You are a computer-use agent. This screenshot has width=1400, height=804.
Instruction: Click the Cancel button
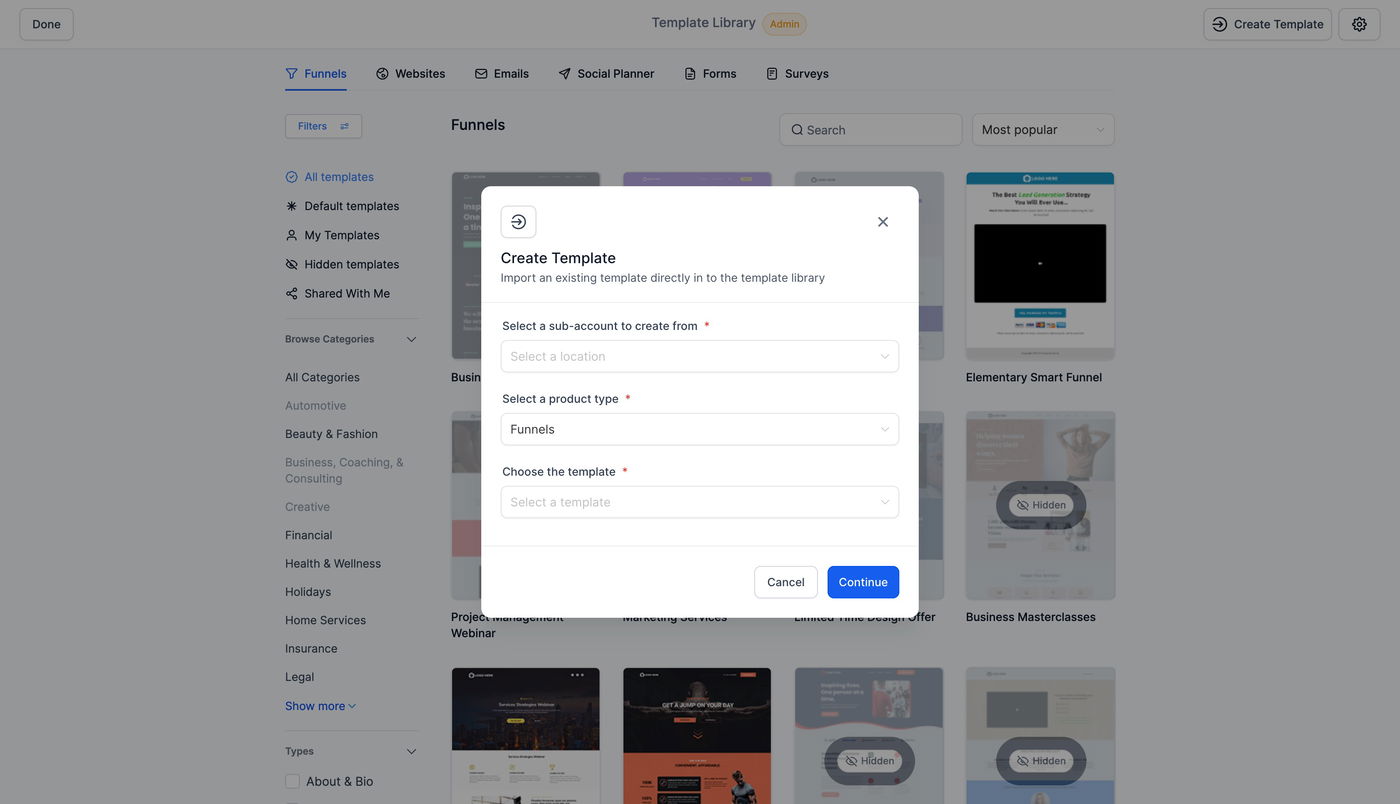pyautogui.click(x=786, y=582)
